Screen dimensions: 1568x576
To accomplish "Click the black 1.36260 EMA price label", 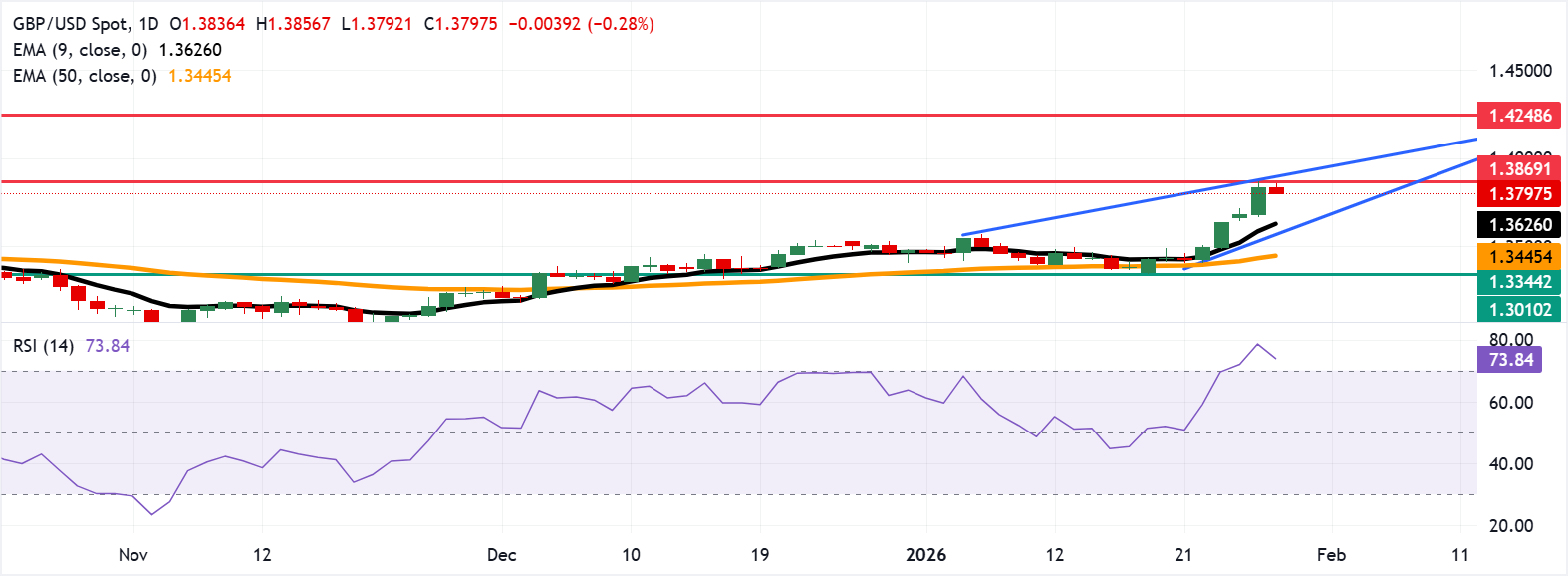I will 1519,225.
